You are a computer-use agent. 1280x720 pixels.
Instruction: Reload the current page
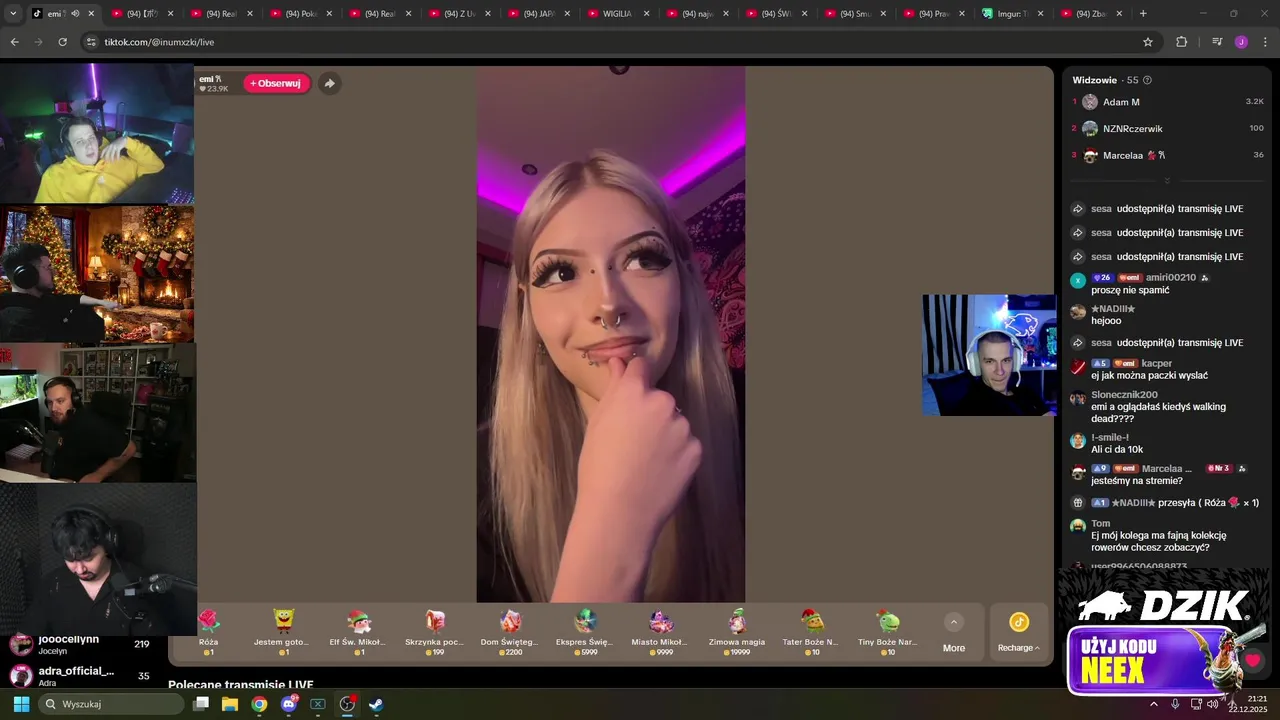62,42
